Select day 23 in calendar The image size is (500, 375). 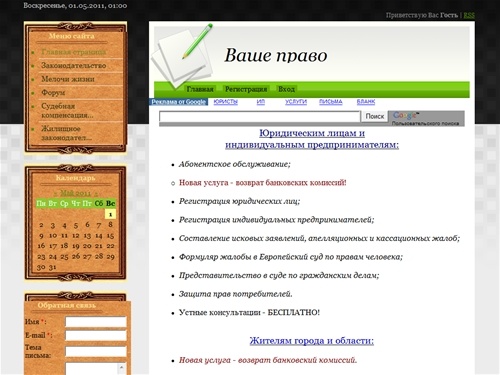coord(41,257)
